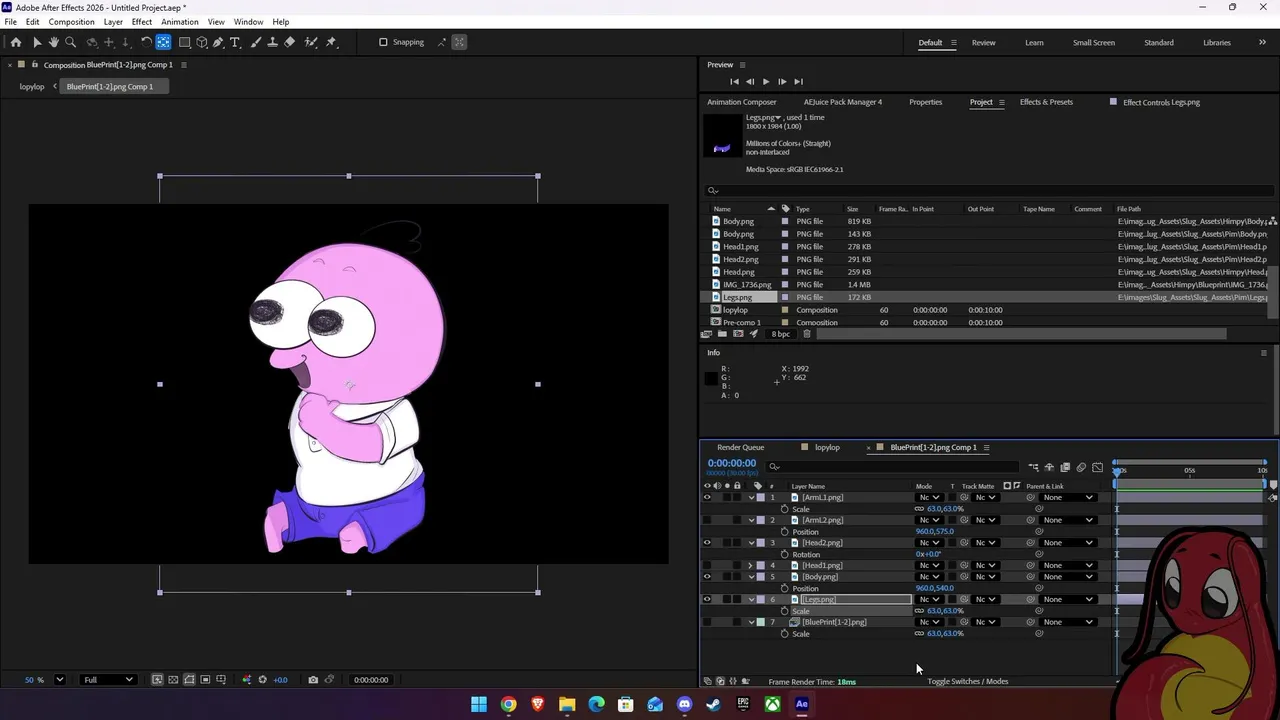The image size is (1280, 720).
Task: Click the current time 0:00:00:00 in timeline
Action: [x=732, y=463]
